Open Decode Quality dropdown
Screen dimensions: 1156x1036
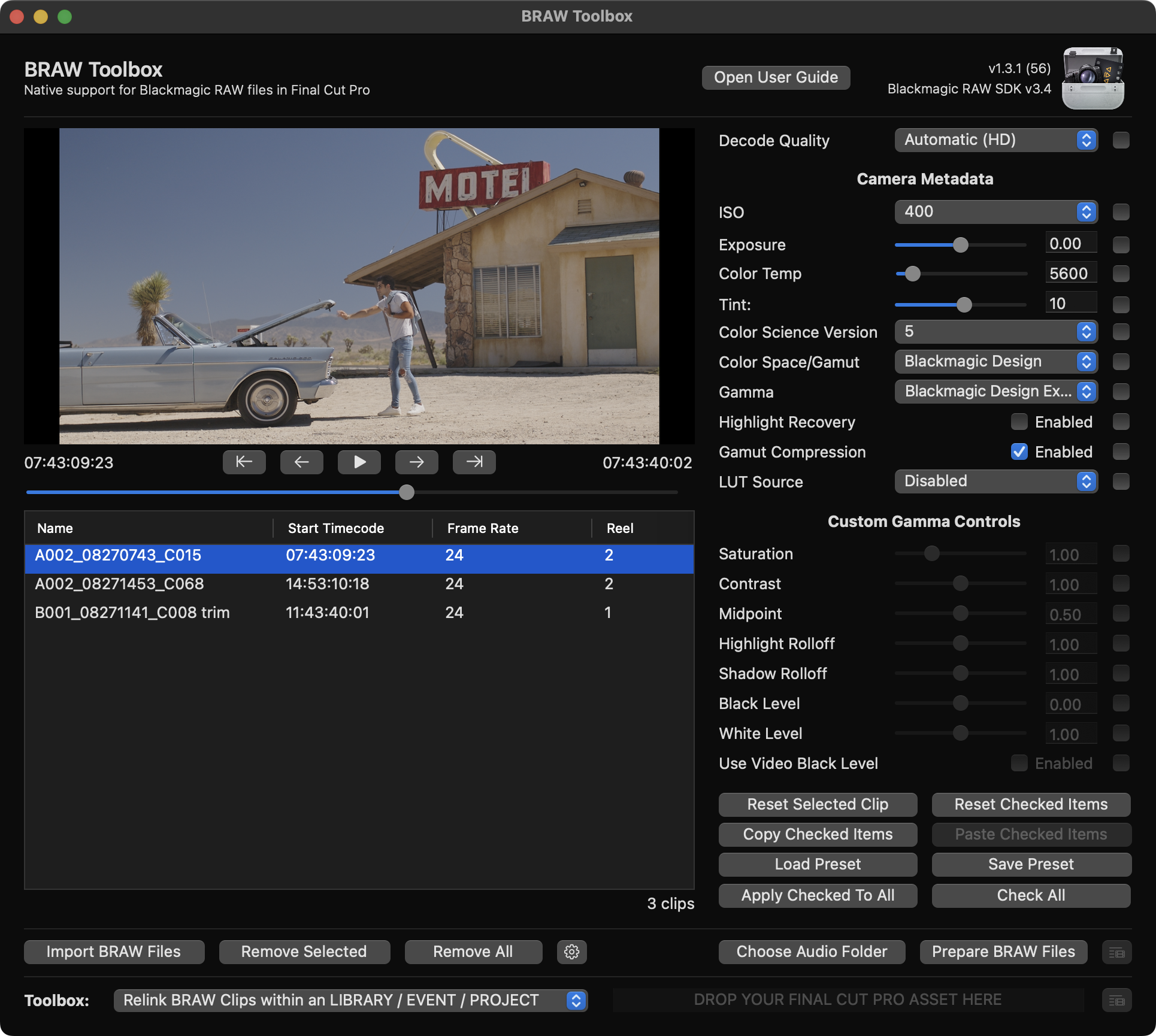tap(995, 140)
